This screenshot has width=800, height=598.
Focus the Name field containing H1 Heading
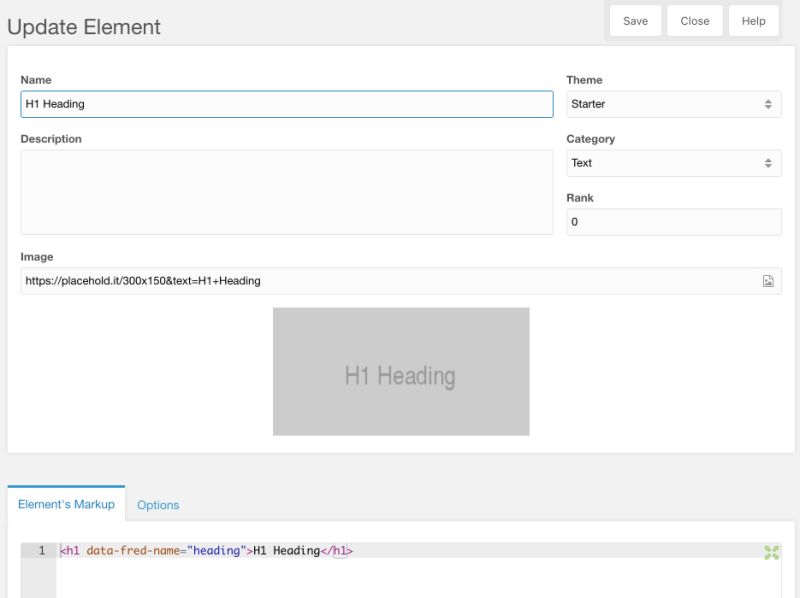tap(287, 104)
